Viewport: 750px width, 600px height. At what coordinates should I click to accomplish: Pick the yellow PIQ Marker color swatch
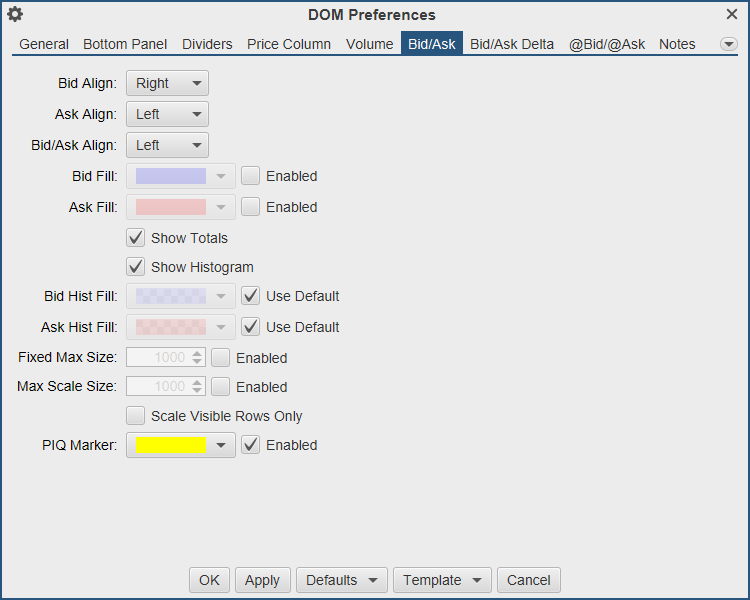click(x=171, y=445)
